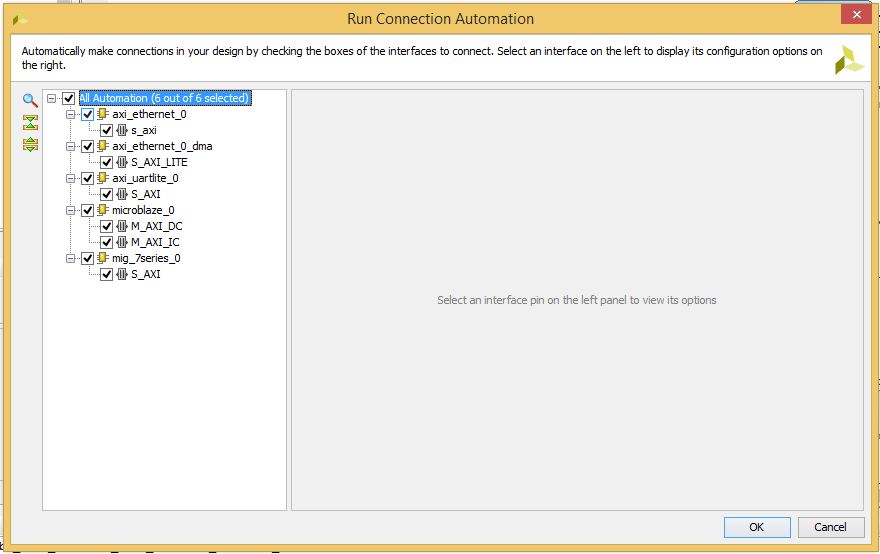Select the S_AXI_LITE interface label
Screen dimensions: 880x554
tap(159, 162)
